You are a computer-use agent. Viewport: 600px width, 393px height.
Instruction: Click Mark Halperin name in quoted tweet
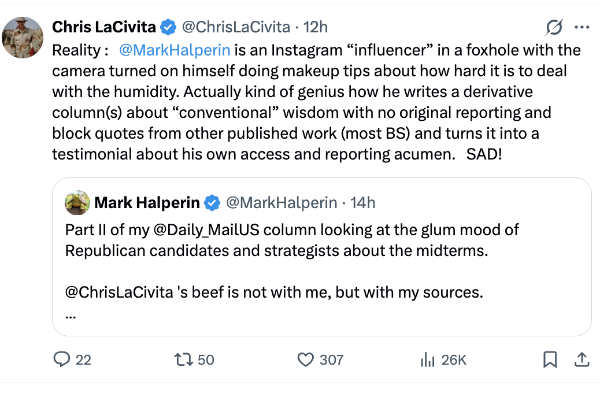click(147, 202)
